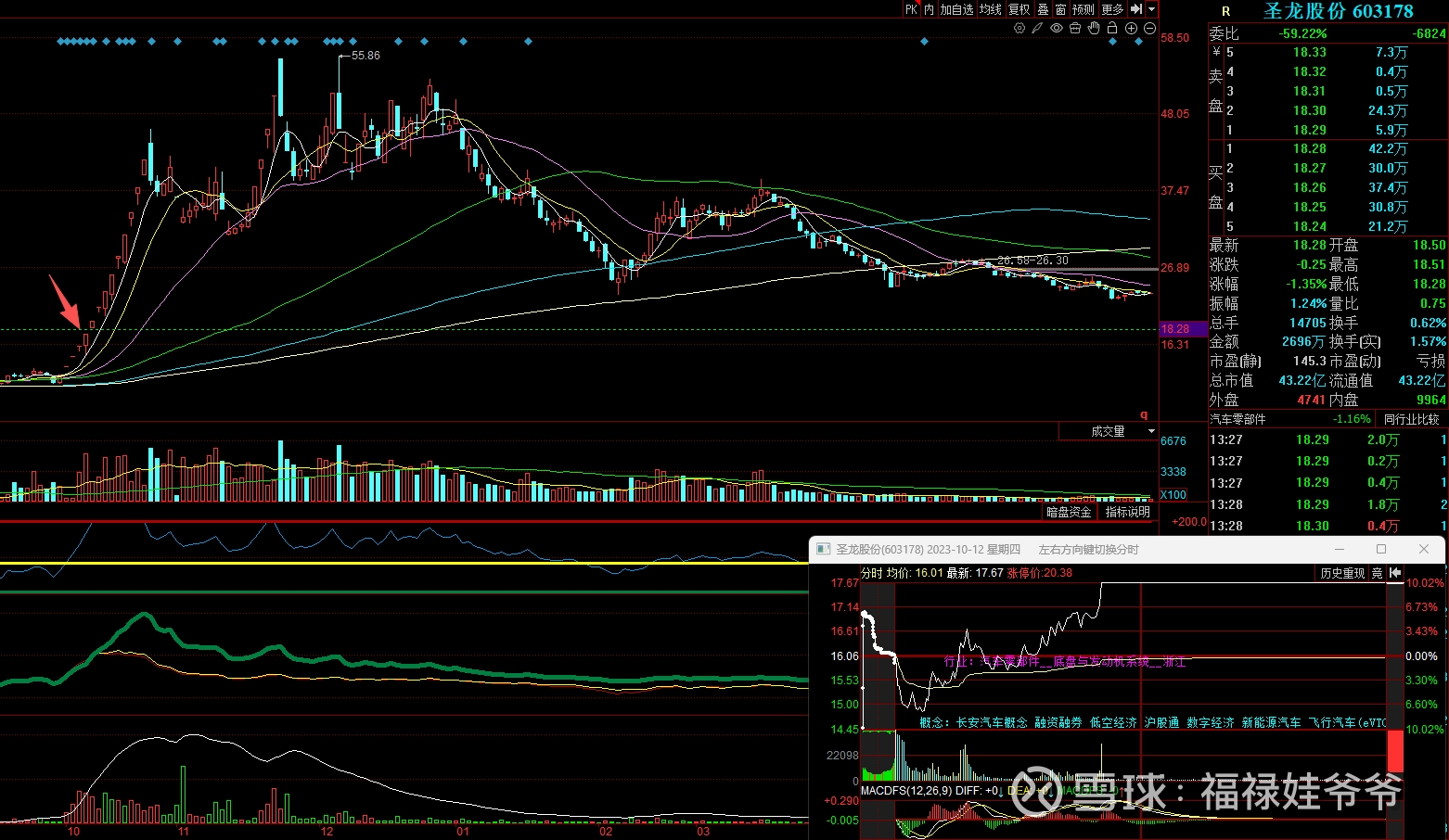The height and width of the screenshot is (840, 1449).
Task: Collapse side panel with arrow-bar icon
Action: coord(1135,9)
